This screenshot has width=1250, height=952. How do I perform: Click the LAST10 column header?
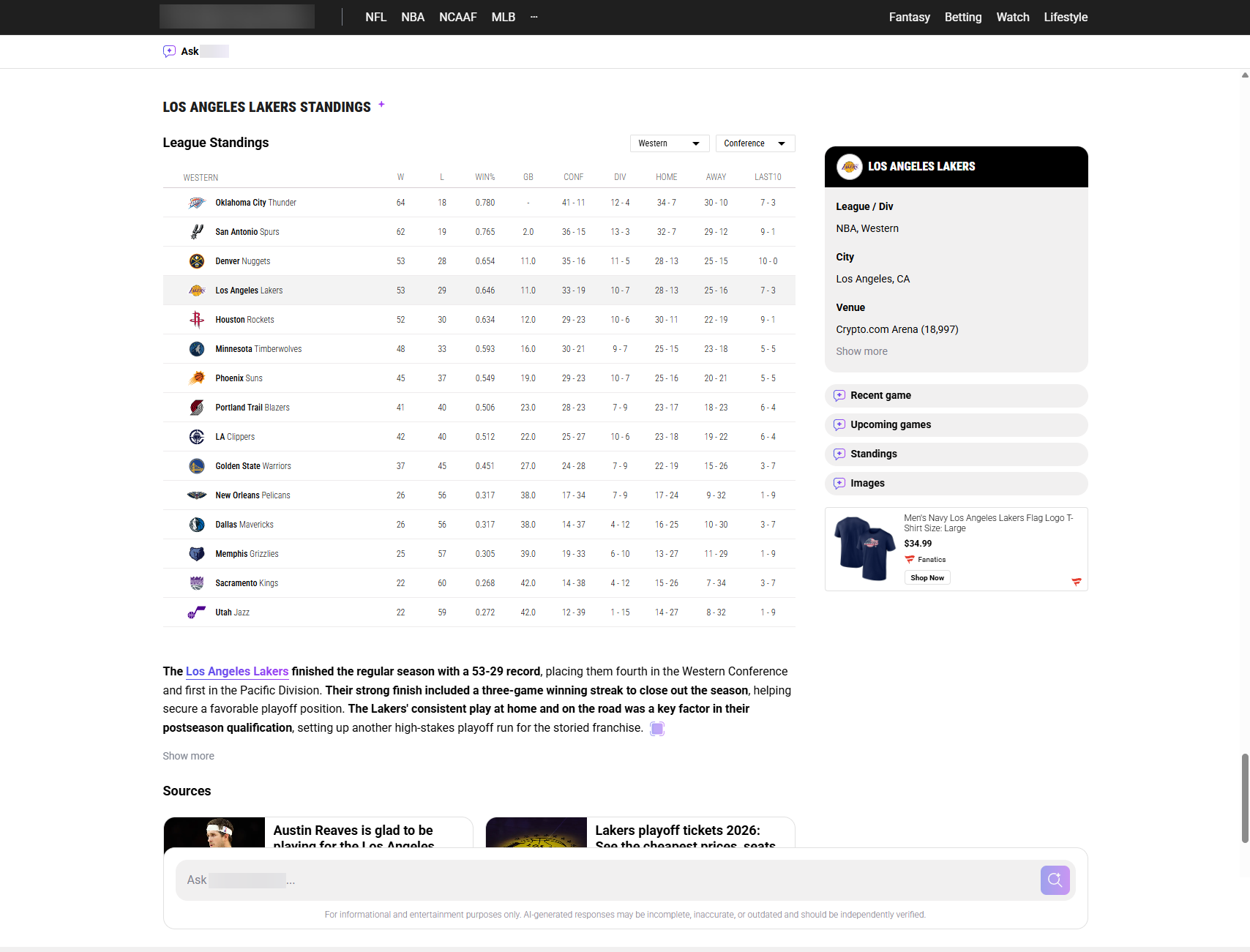[x=768, y=178]
